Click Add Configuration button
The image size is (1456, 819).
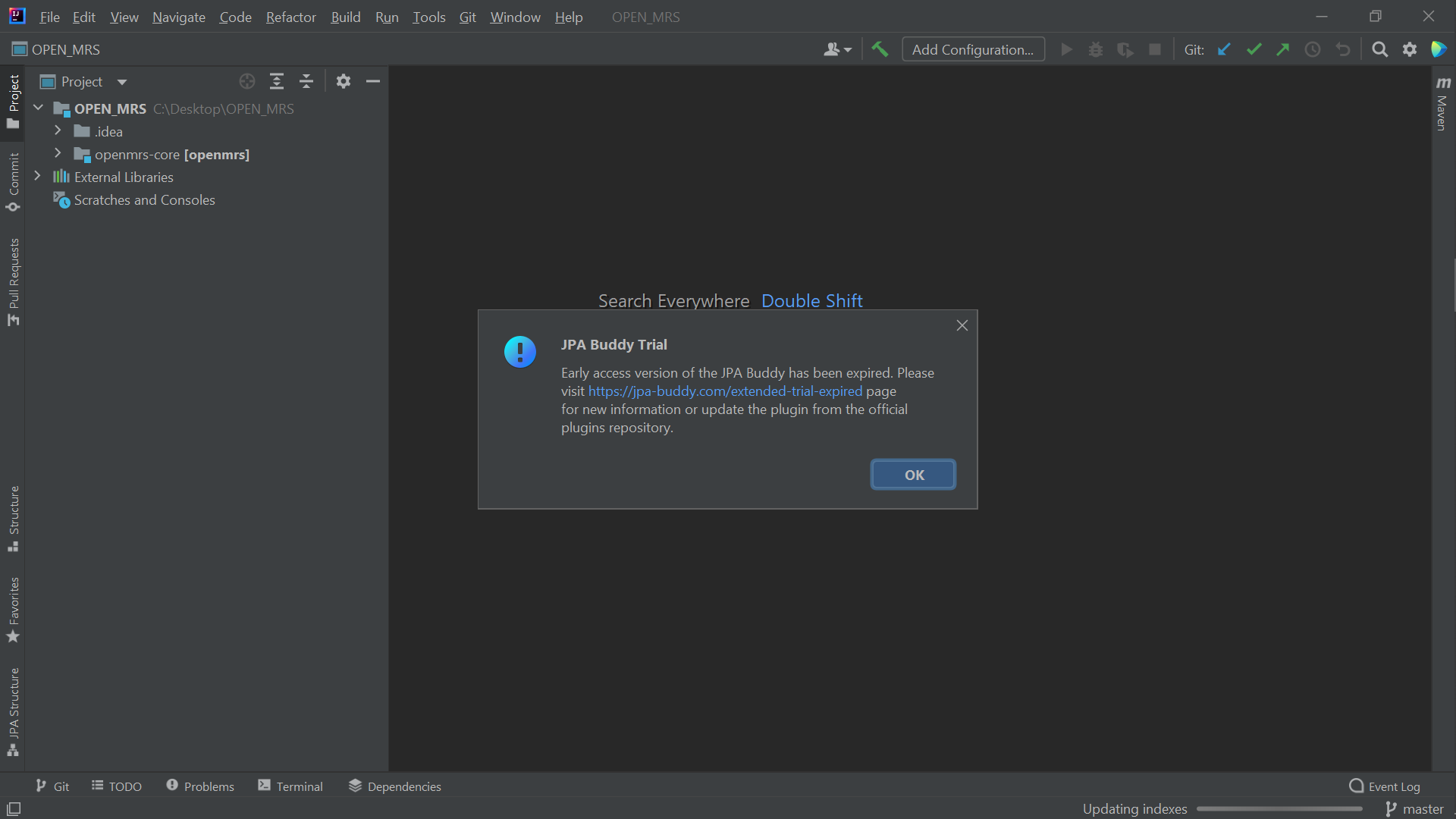(x=973, y=49)
